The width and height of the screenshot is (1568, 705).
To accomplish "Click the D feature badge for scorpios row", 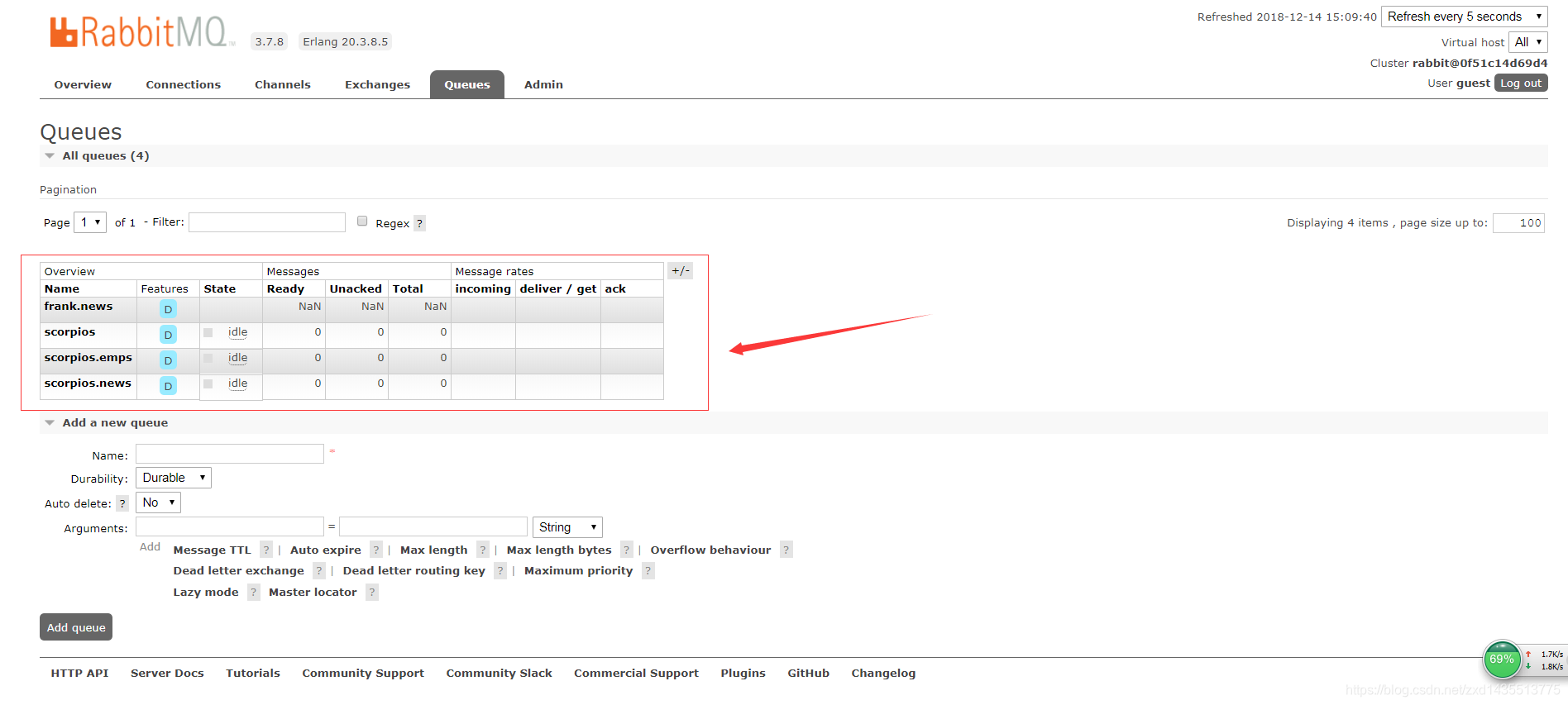I will 168,335.
